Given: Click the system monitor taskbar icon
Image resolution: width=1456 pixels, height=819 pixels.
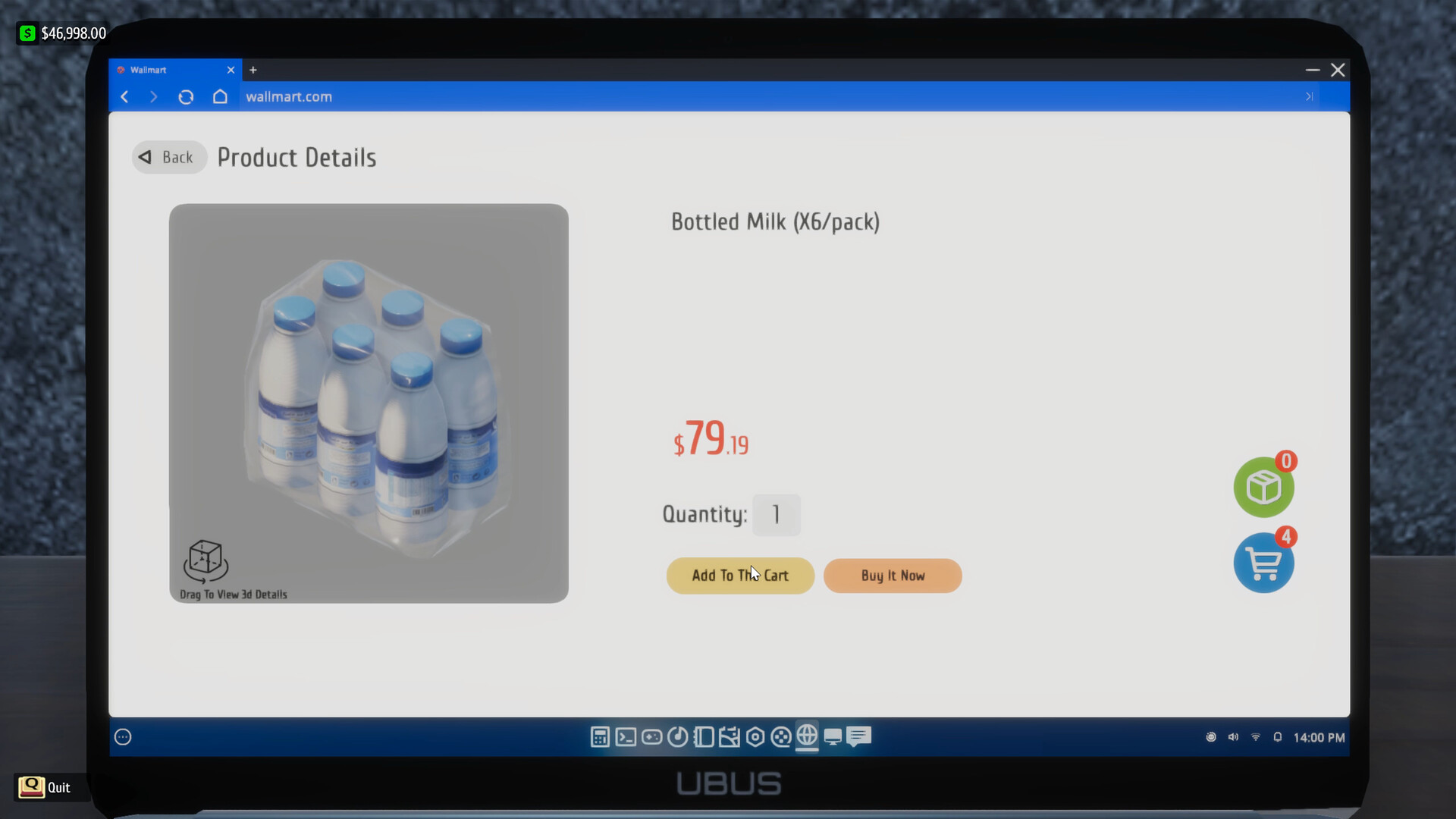Looking at the screenshot, I should (x=832, y=737).
